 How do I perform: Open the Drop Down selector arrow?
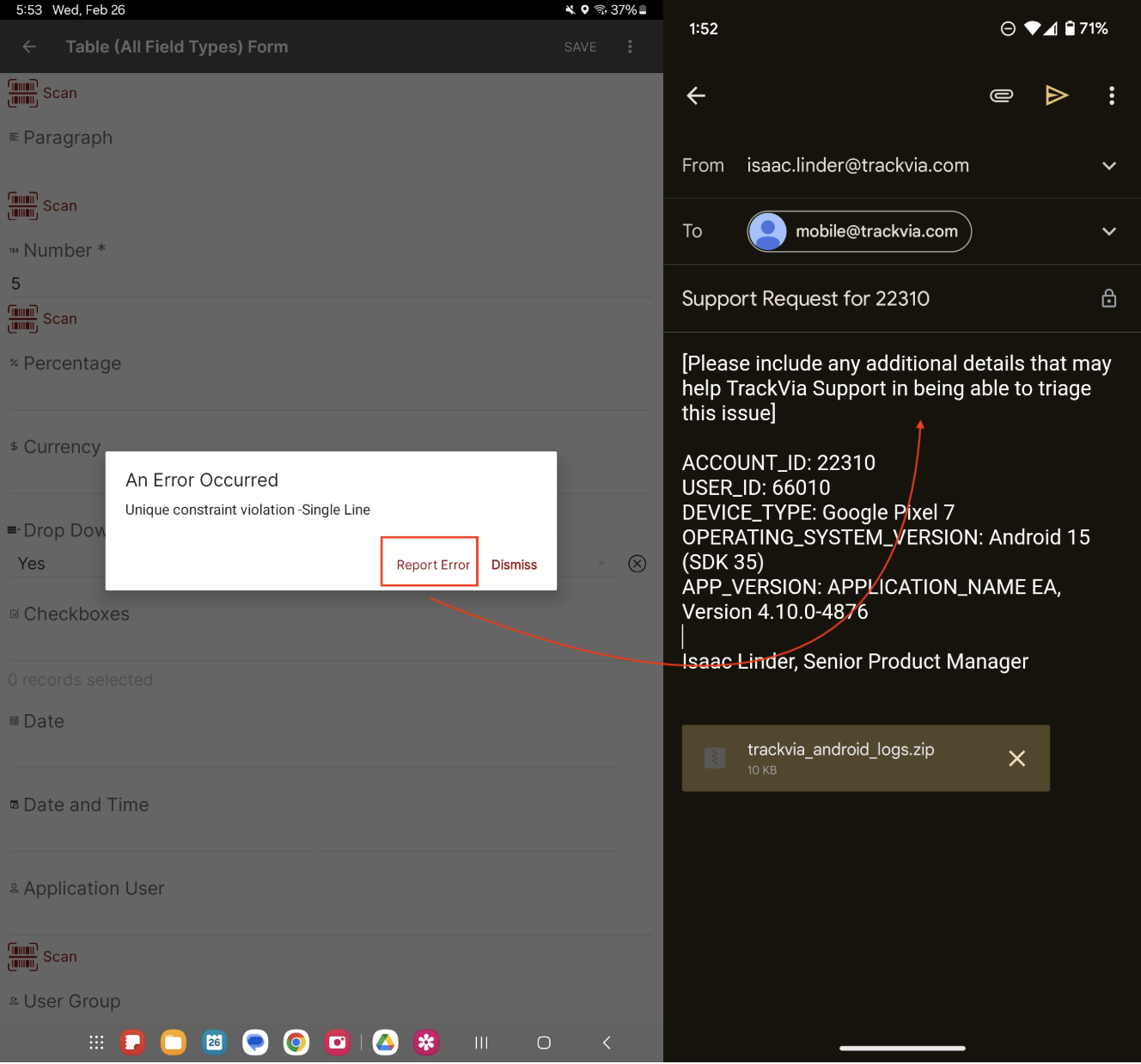tap(601, 564)
